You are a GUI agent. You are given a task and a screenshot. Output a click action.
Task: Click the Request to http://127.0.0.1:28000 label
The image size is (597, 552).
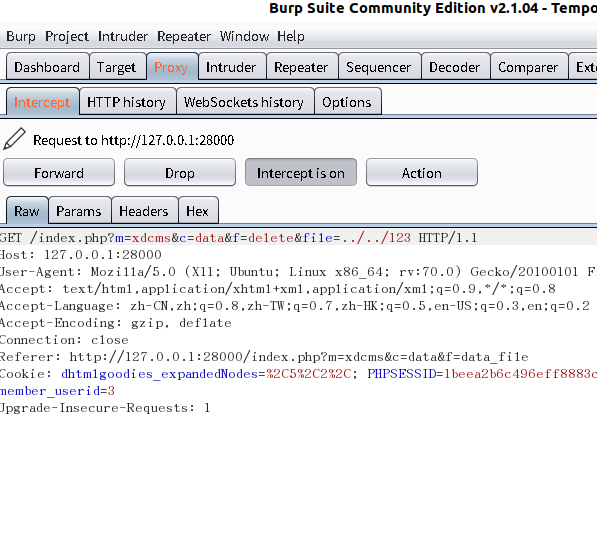click(134, 140)
